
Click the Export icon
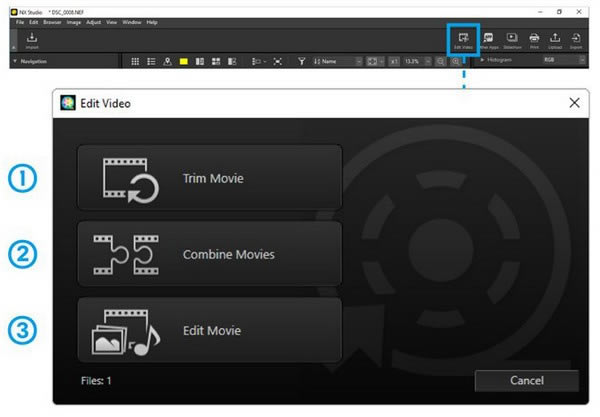point(576,39)
